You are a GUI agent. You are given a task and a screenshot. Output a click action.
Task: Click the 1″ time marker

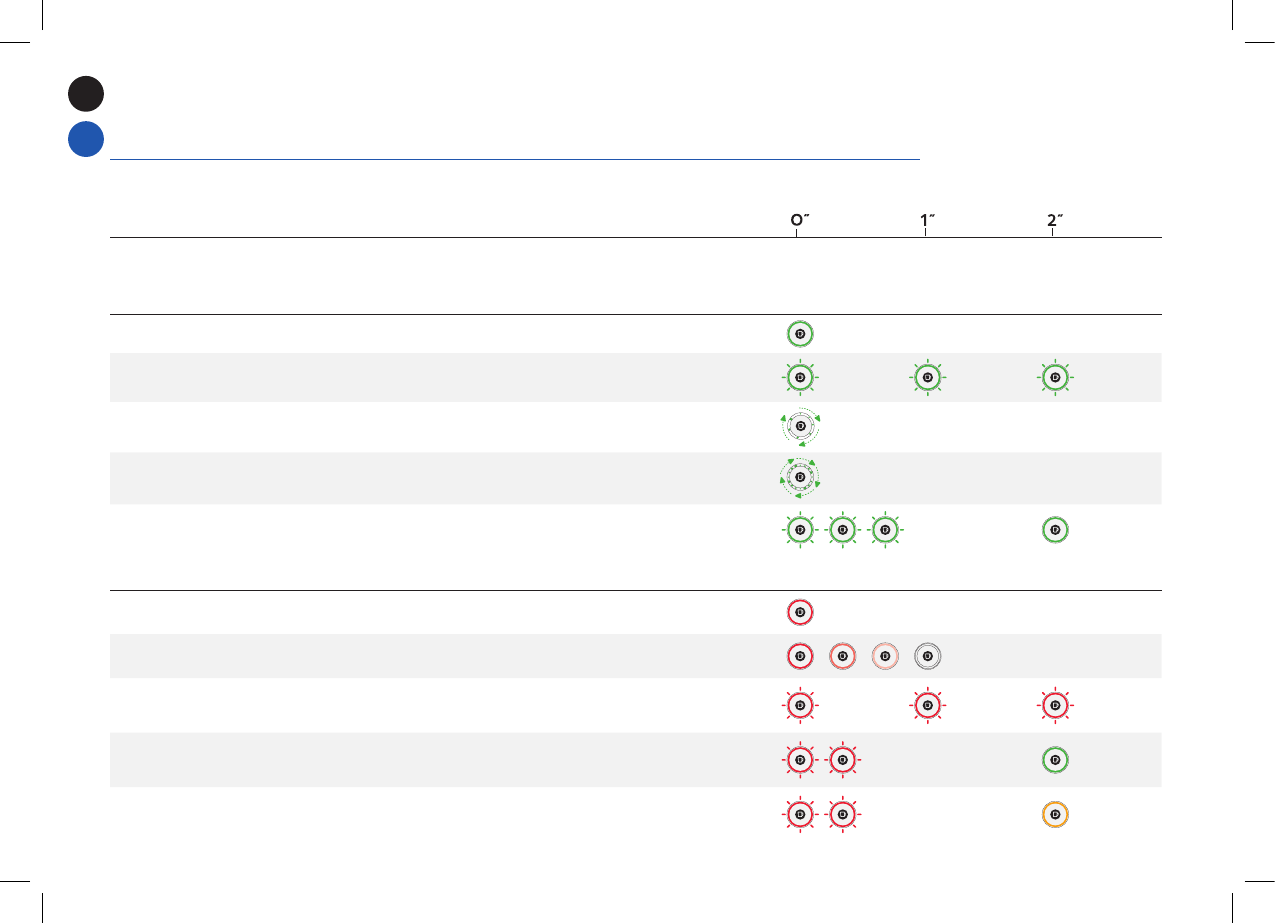pos(927,222)
